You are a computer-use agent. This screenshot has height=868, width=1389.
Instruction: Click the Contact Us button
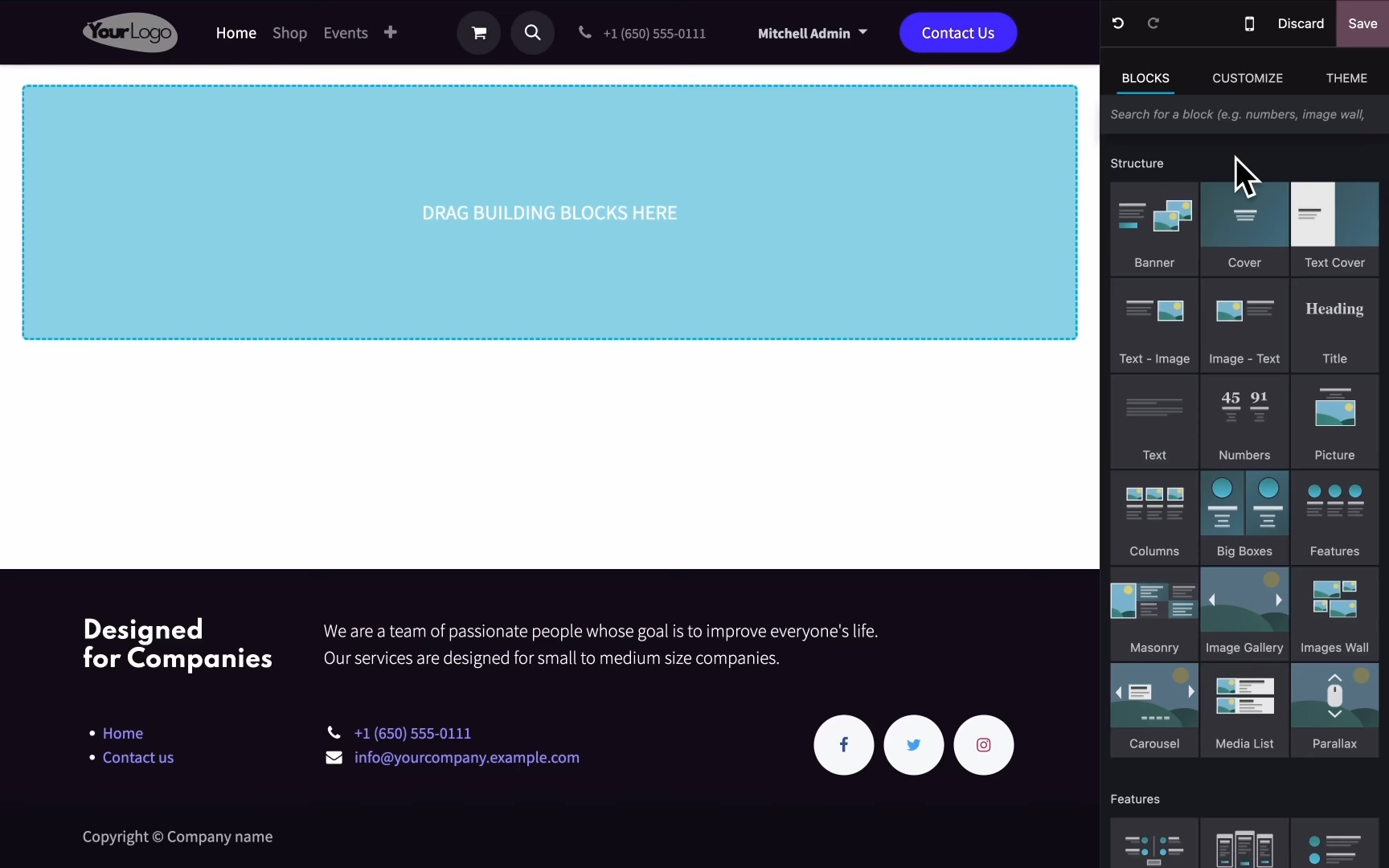[957, 33]
